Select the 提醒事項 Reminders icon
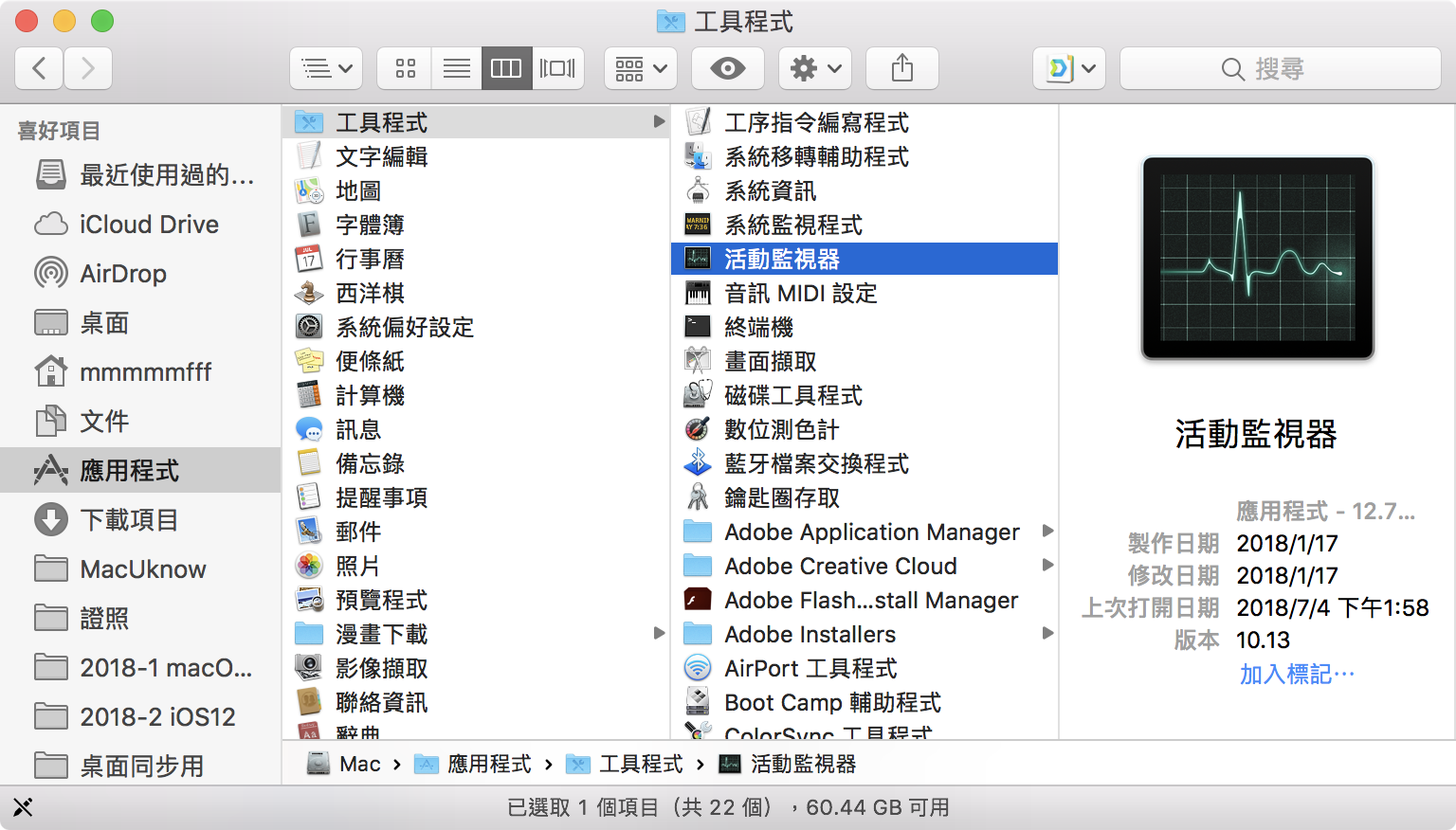This screenshot has width=1456, height=830. [309, 497]
